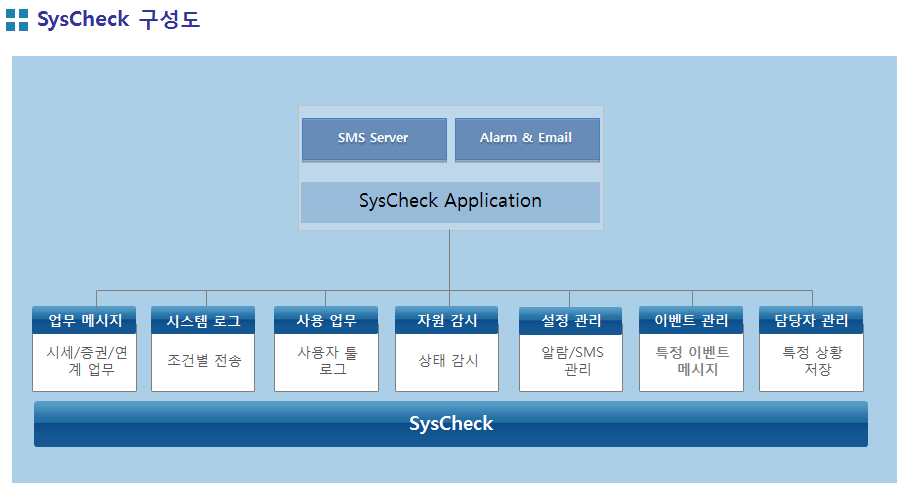This screenshot has width=903, height=490.
Task: Click the 사용자 툴 로그 text
Action: [x=327, y=360]
